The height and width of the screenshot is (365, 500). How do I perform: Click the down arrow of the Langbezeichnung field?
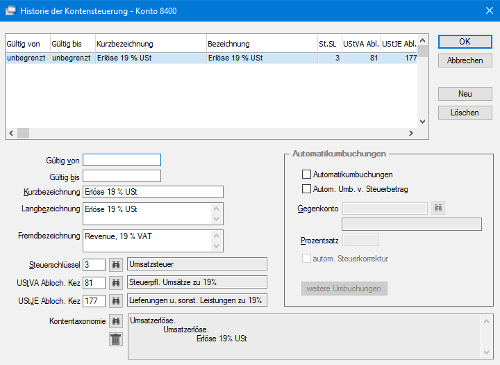[216, 219]
